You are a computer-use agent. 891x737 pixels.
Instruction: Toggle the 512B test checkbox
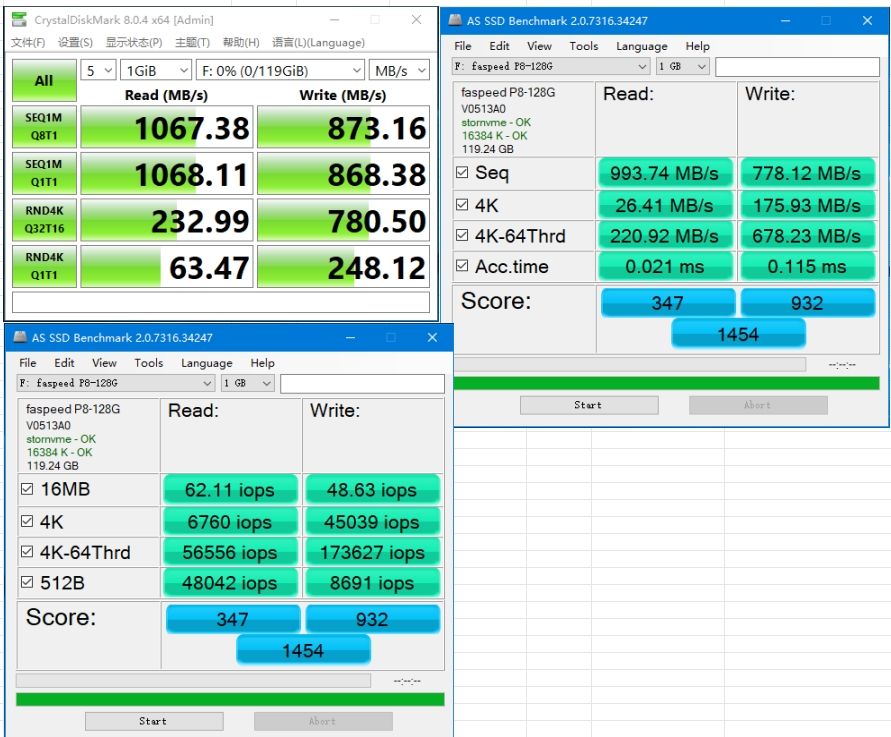pyautogui.click(x=28, y=583)
